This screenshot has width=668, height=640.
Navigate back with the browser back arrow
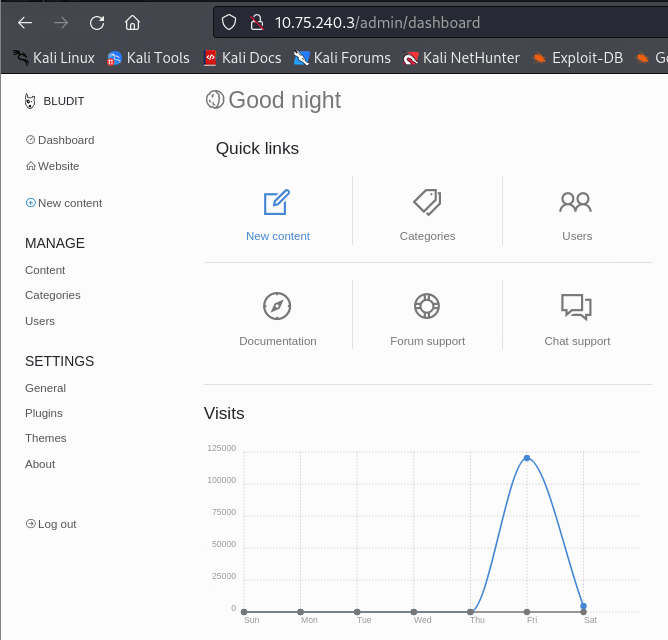point(25,22)
